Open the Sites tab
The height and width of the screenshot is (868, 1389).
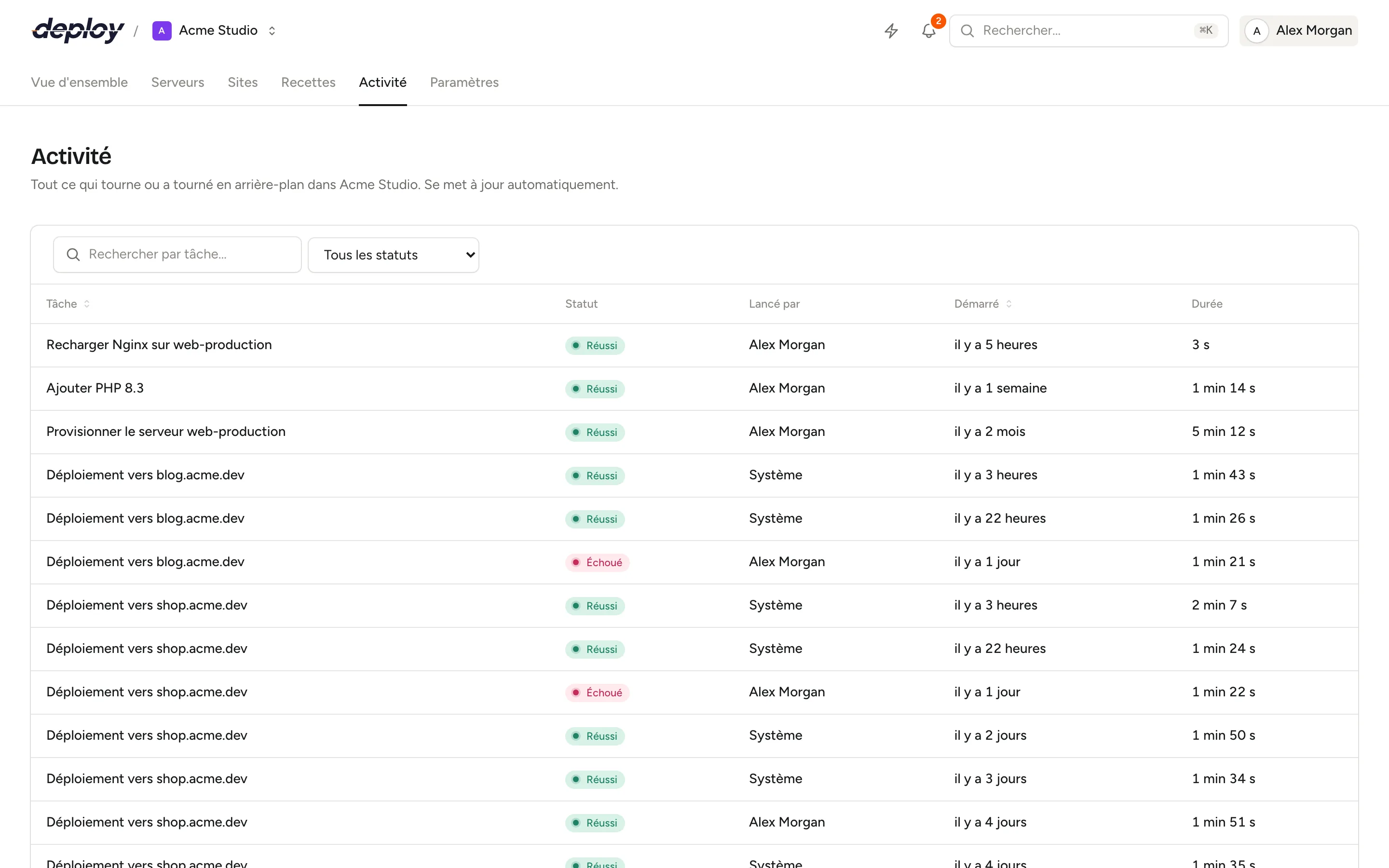[243, 82]
